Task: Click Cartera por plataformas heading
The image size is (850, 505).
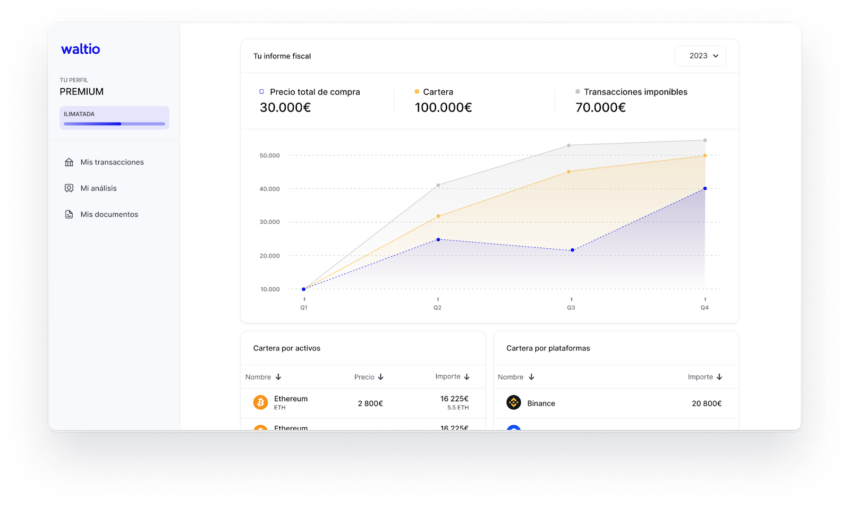Action: click(548, 348)
